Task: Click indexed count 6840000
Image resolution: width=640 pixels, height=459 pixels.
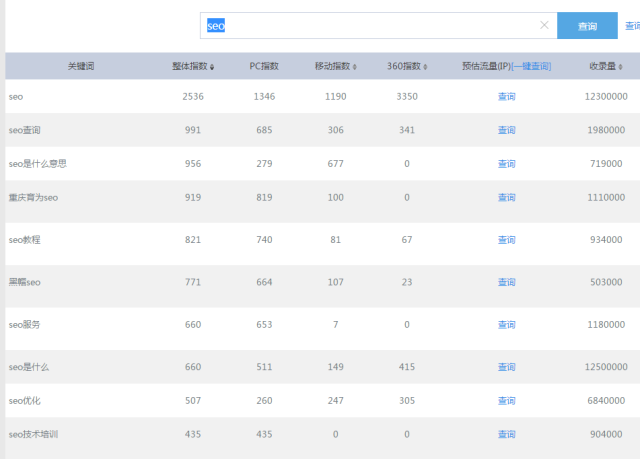Action: click(606, 401)
